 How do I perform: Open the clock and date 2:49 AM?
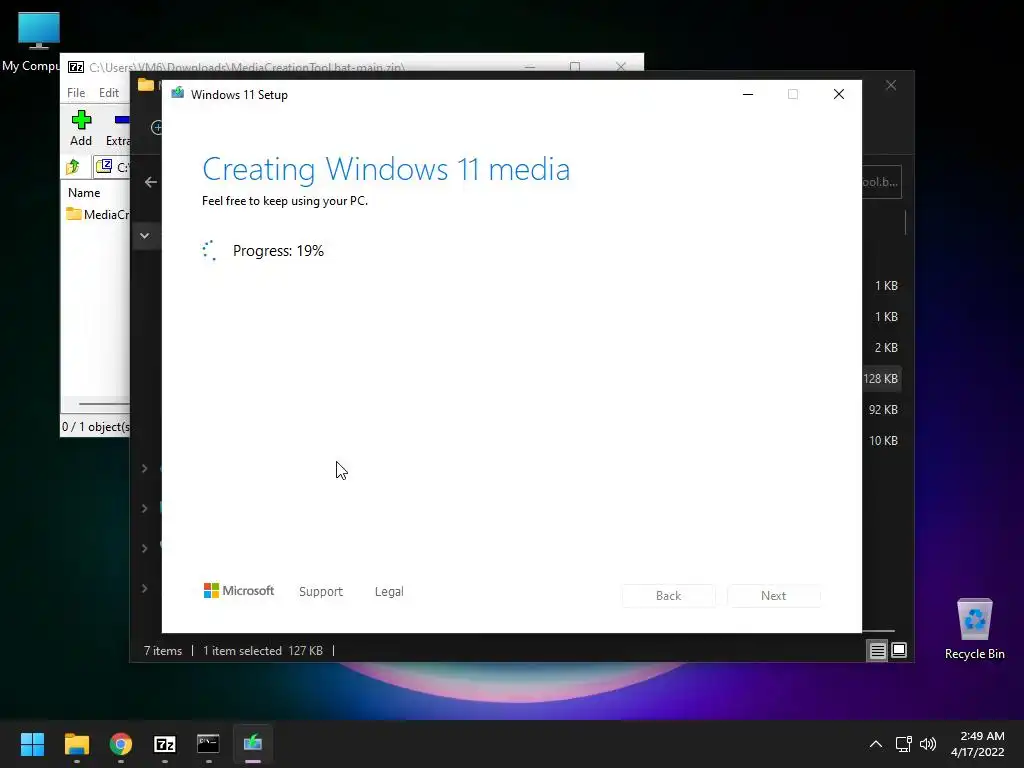(x=978, y=744)
